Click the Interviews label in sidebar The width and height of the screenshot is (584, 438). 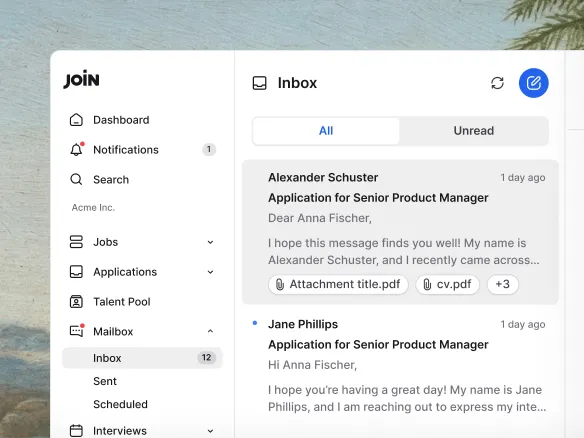click(x=120, y=431)
